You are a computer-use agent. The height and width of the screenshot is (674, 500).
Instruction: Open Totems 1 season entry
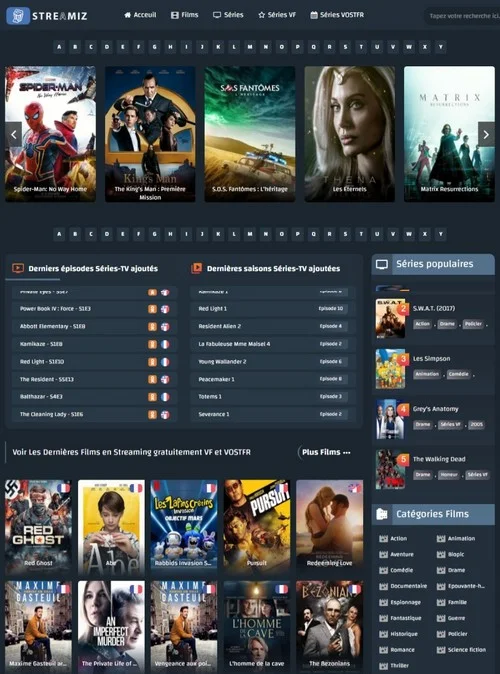[273, 396]
